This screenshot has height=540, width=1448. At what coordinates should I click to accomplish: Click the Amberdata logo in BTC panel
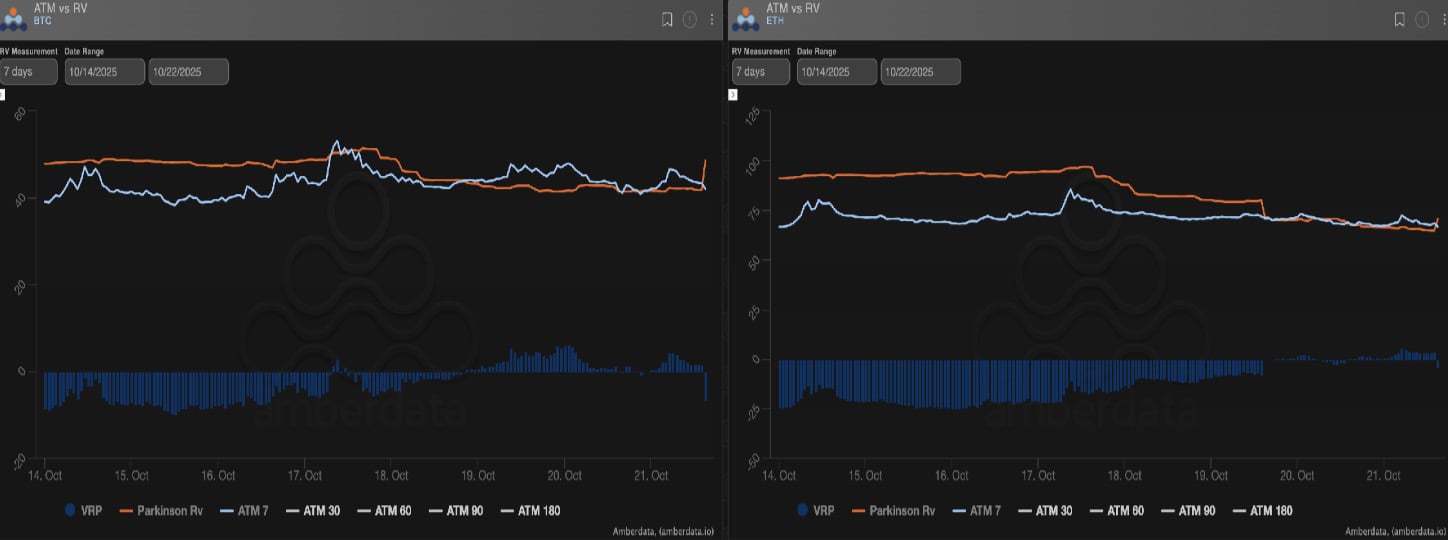(15, 19)
